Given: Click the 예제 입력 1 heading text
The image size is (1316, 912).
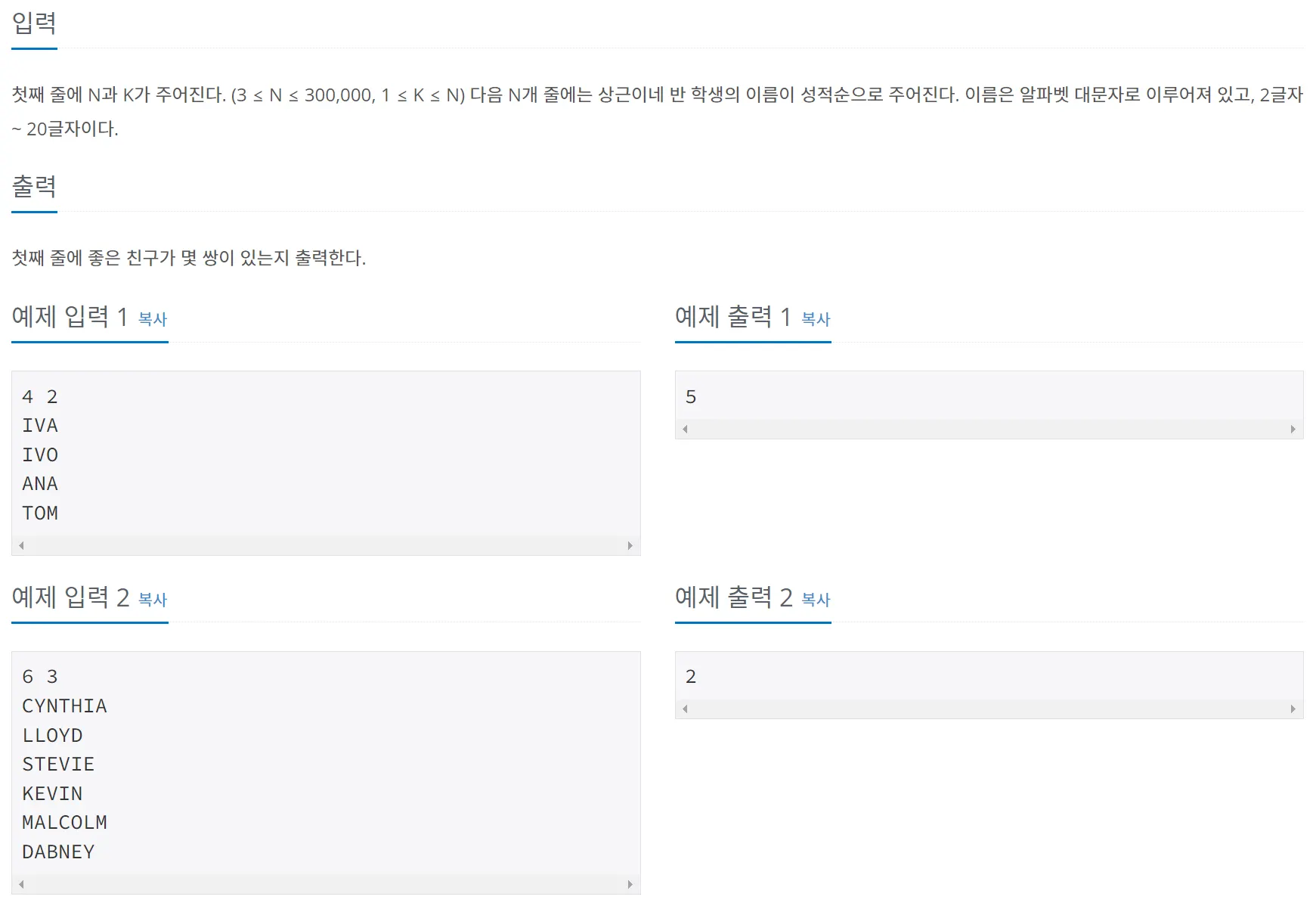Looking at the screenshot, I should (70, 316).
